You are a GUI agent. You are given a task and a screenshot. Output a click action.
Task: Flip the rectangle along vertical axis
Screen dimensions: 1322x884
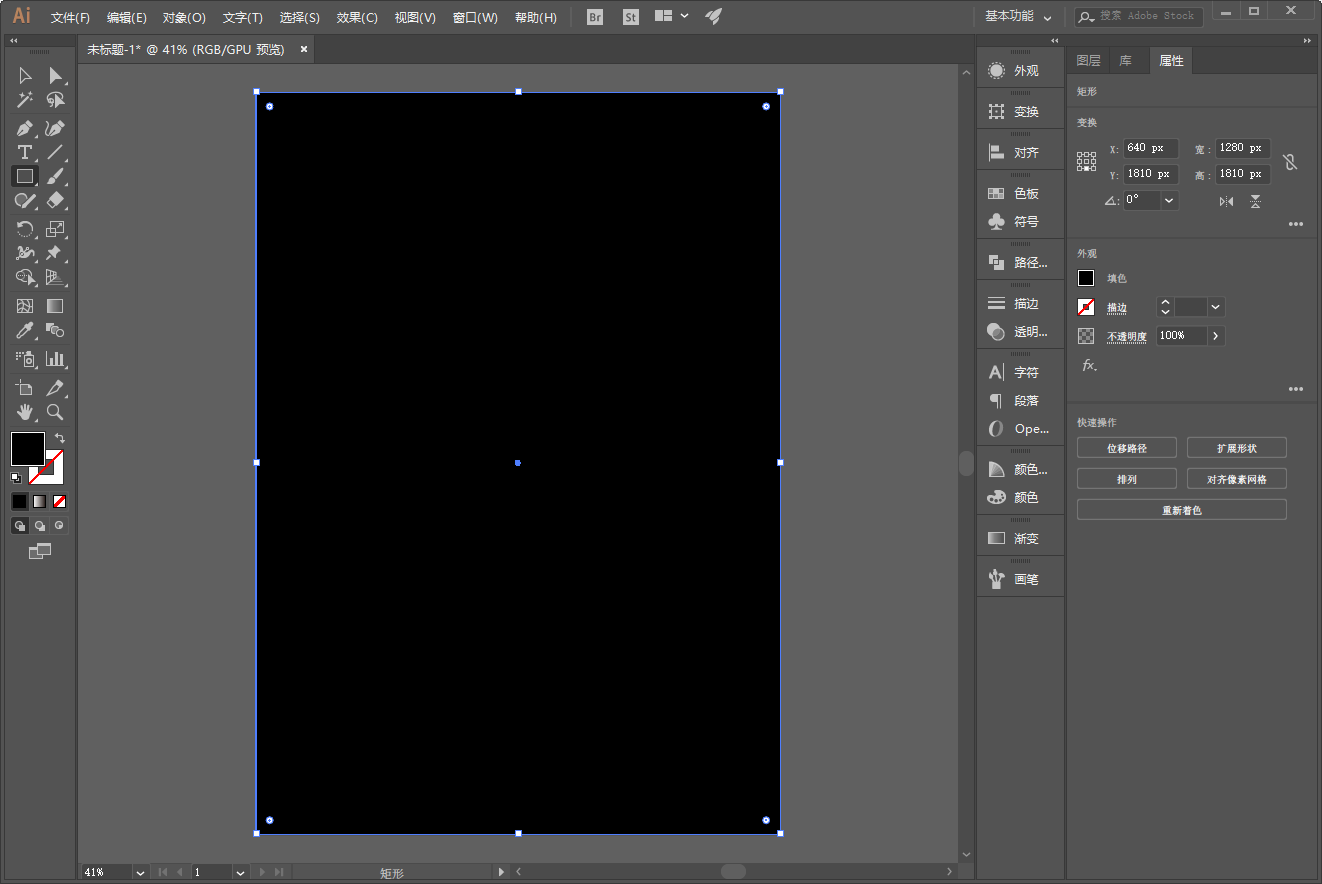(1255, 201)
